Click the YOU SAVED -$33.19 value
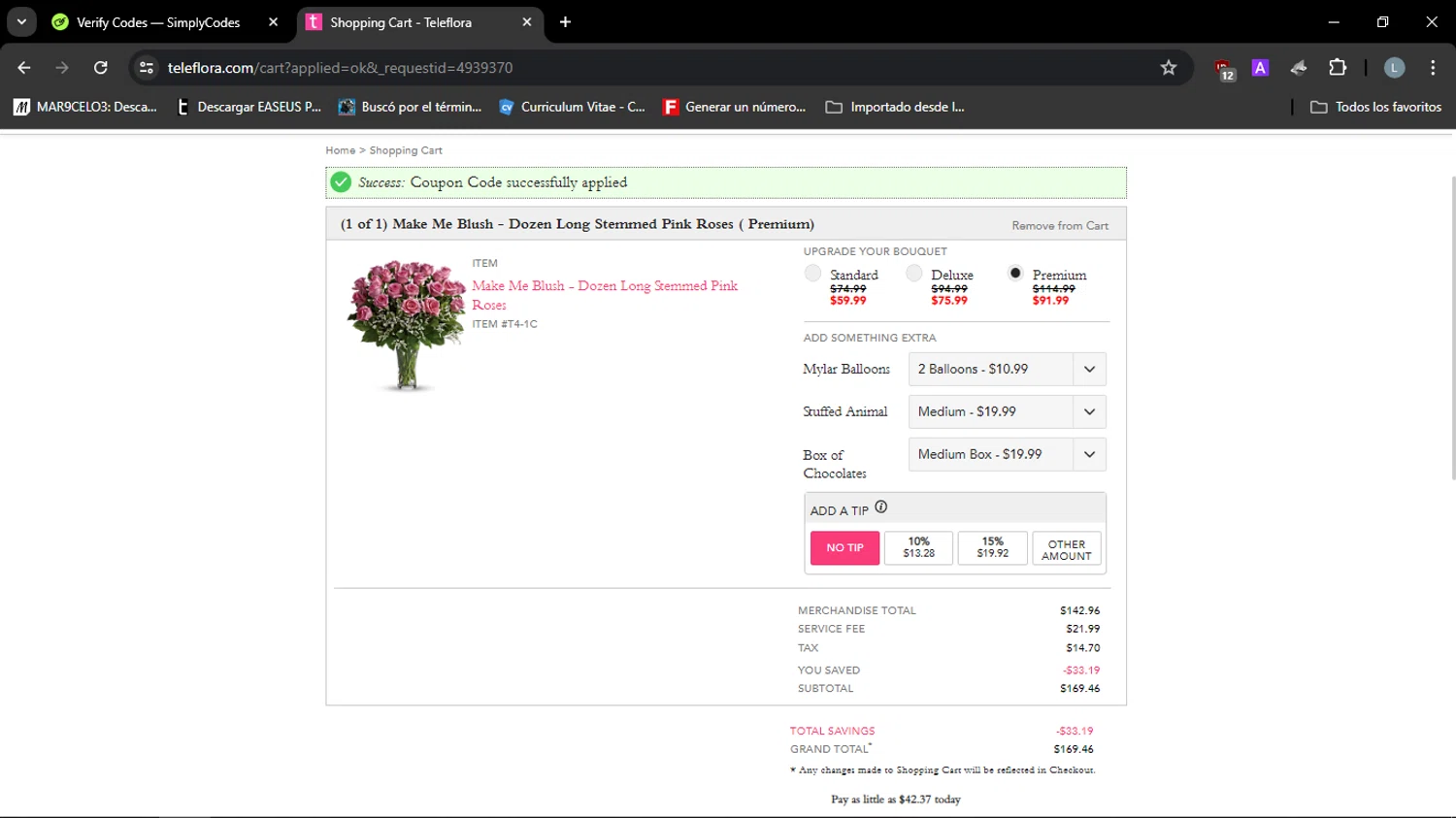 coord(1081,671)
